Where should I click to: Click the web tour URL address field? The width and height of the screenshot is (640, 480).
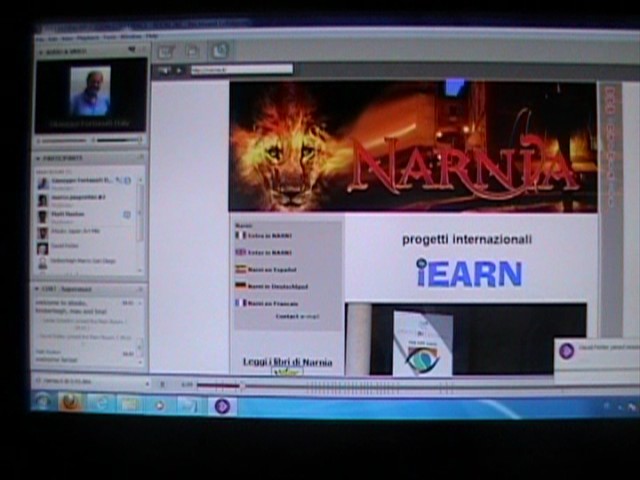coord(242,69)
